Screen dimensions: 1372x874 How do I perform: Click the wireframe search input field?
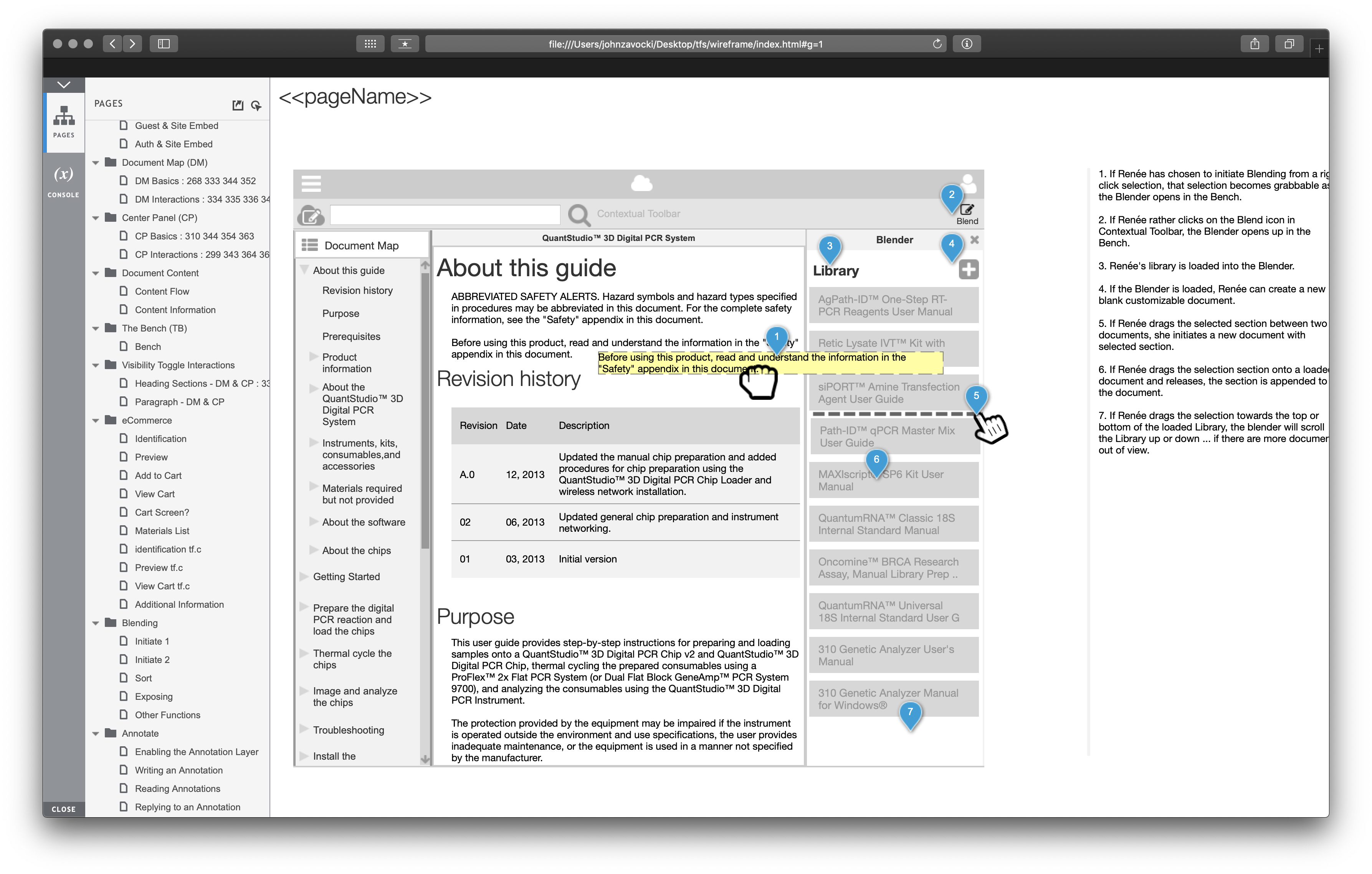(445, 214)
